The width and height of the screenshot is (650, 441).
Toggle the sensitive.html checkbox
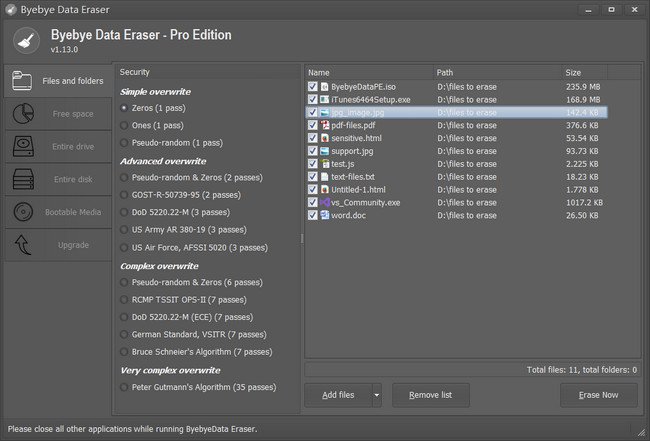point(313,138)
